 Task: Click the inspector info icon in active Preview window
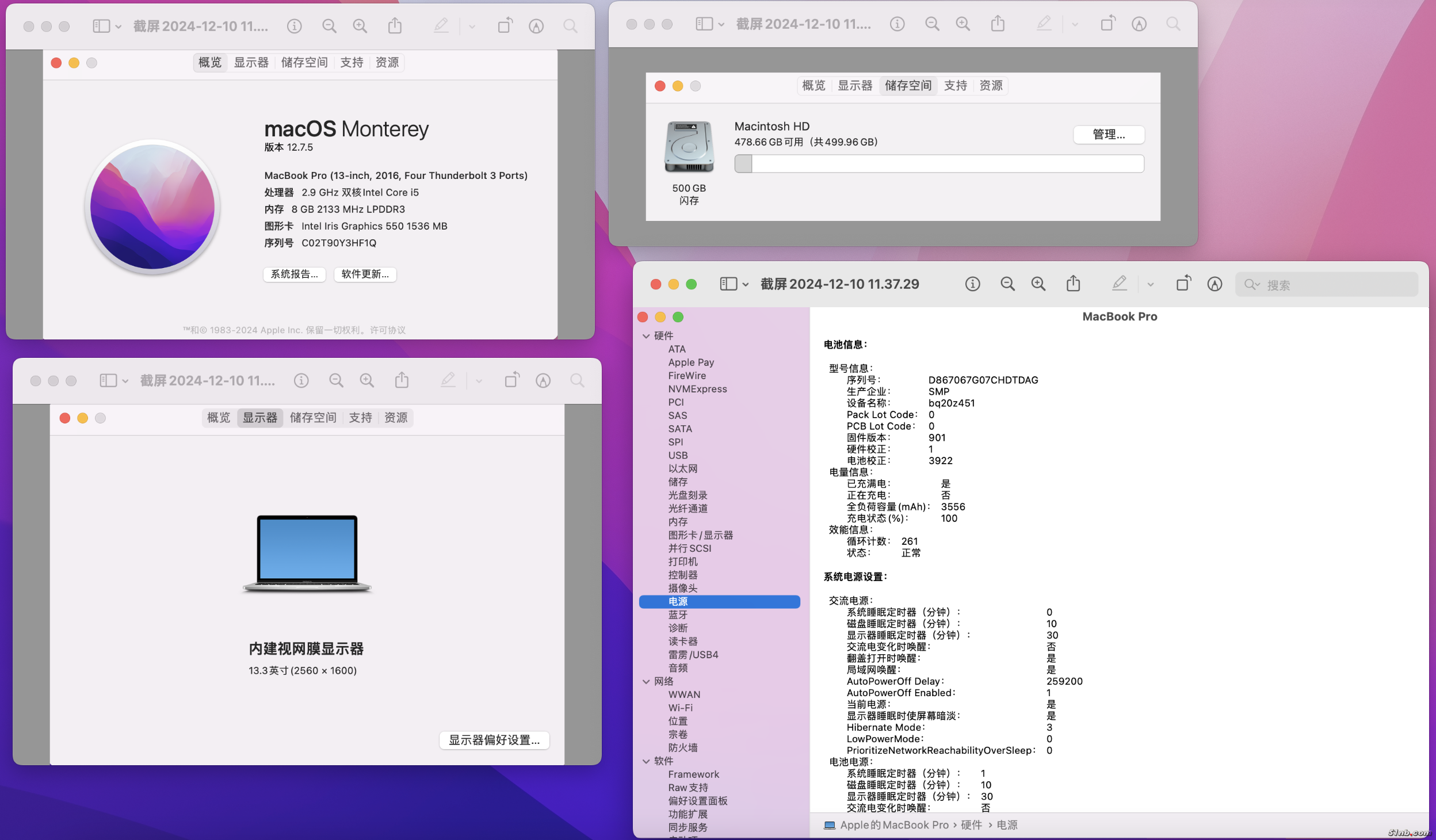point(972,284)
